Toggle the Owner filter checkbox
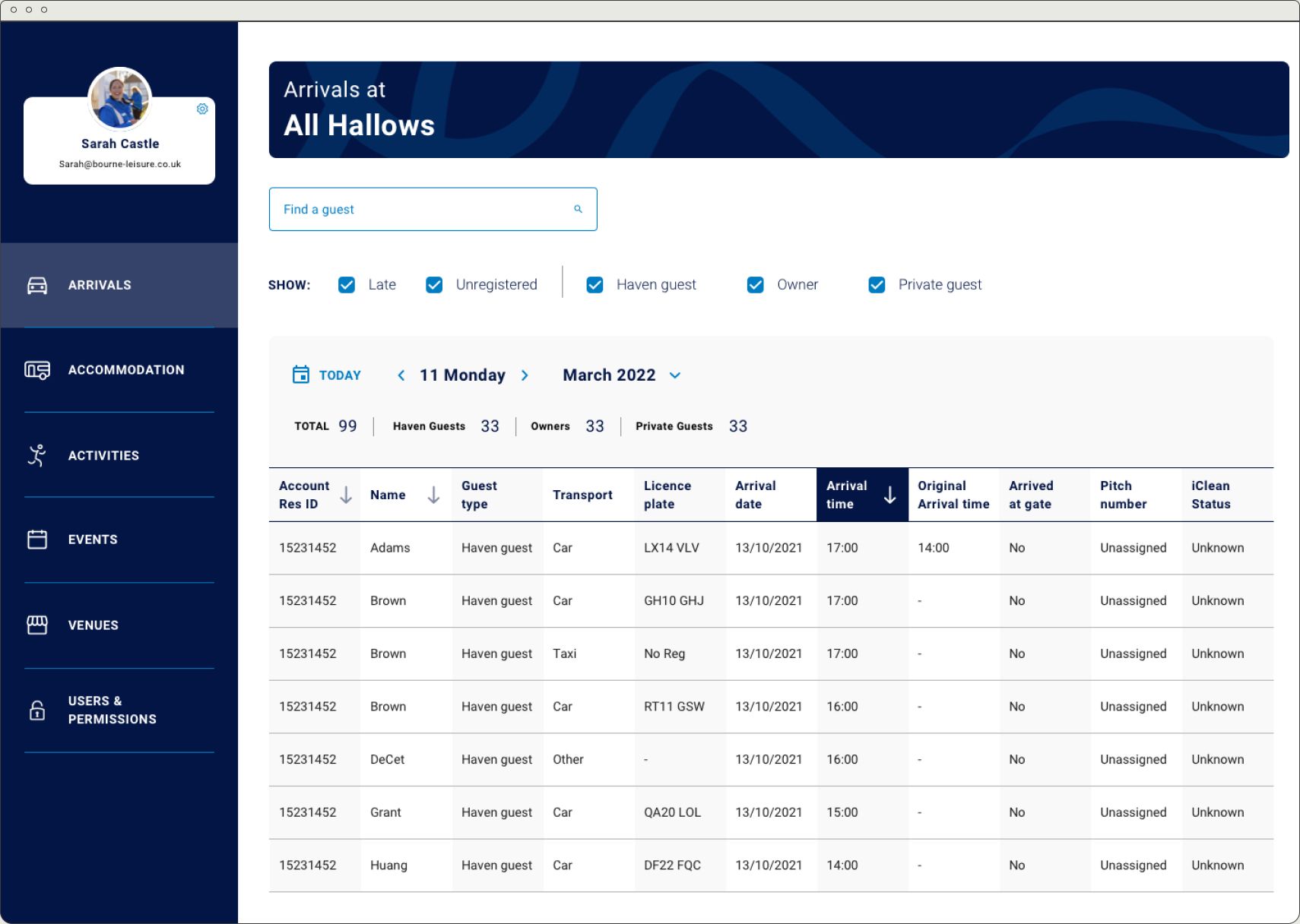Viewport: 1300px width, 924px height. [756, 285]
